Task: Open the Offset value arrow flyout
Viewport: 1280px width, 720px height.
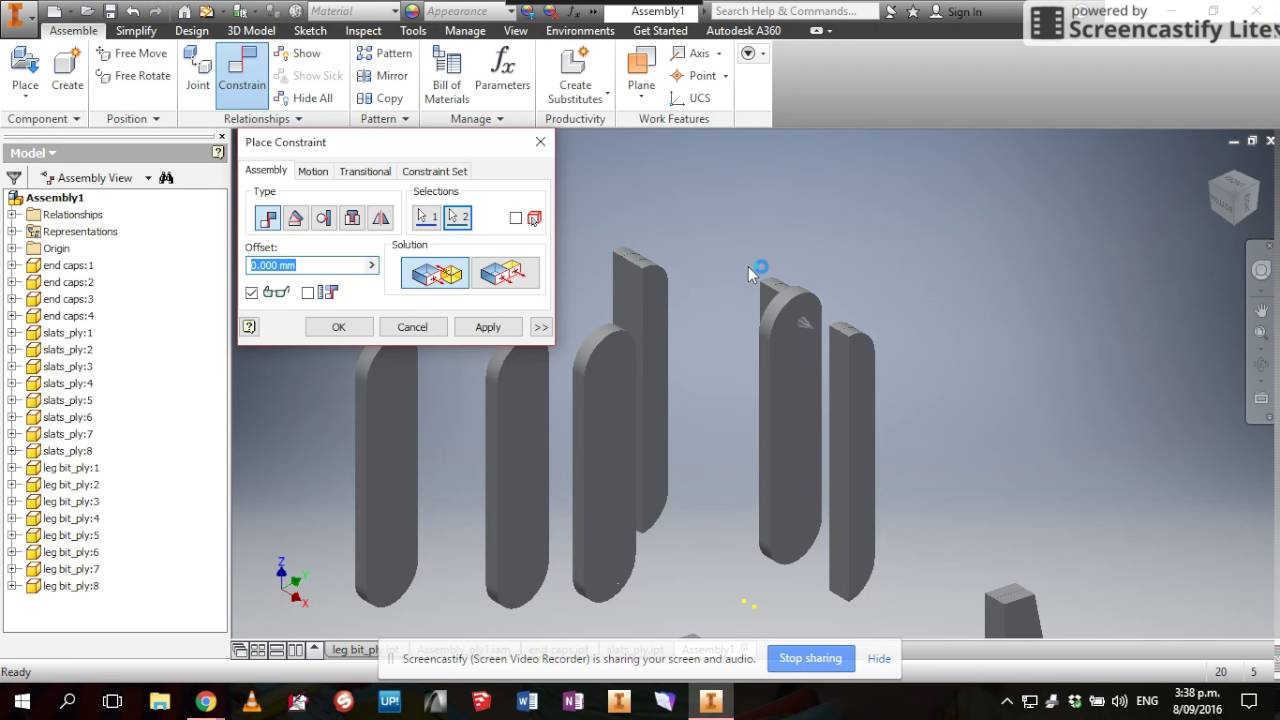Action: coord(371,265)
